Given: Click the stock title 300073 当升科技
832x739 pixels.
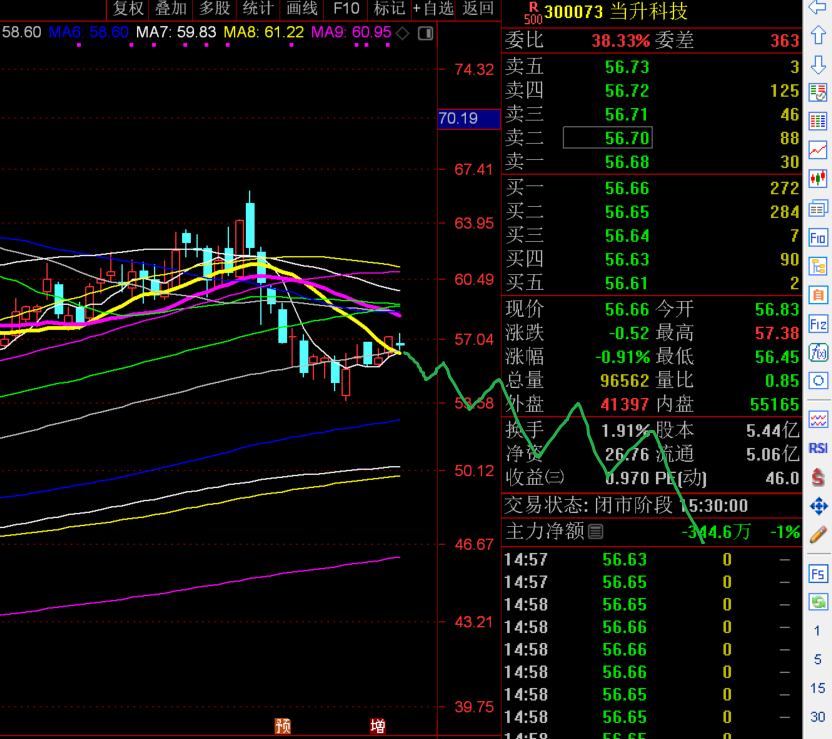Looking at the screenshot, I should (x=616, y=12).
